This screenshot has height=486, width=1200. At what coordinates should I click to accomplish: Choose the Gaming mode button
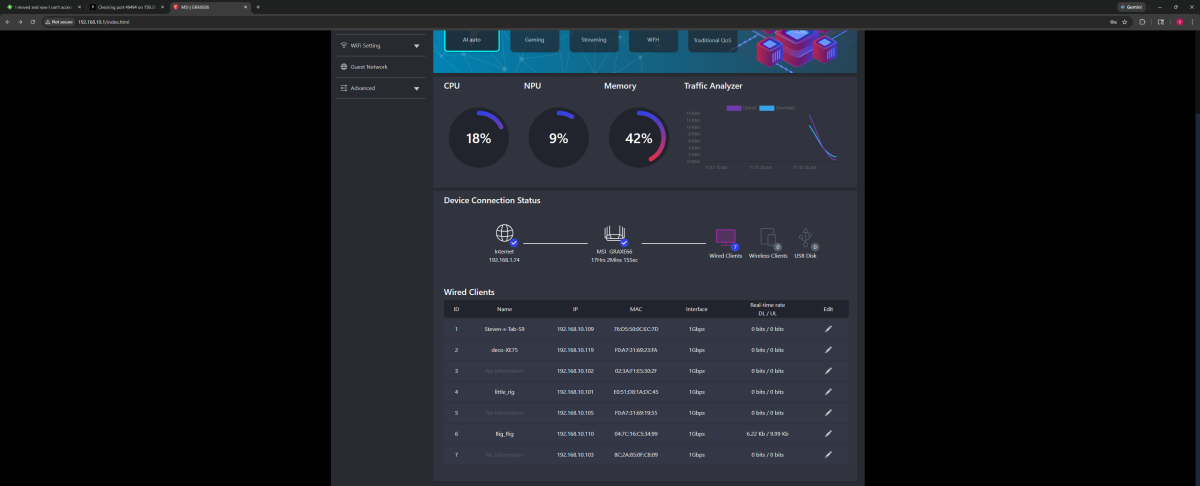click(535, 40)
